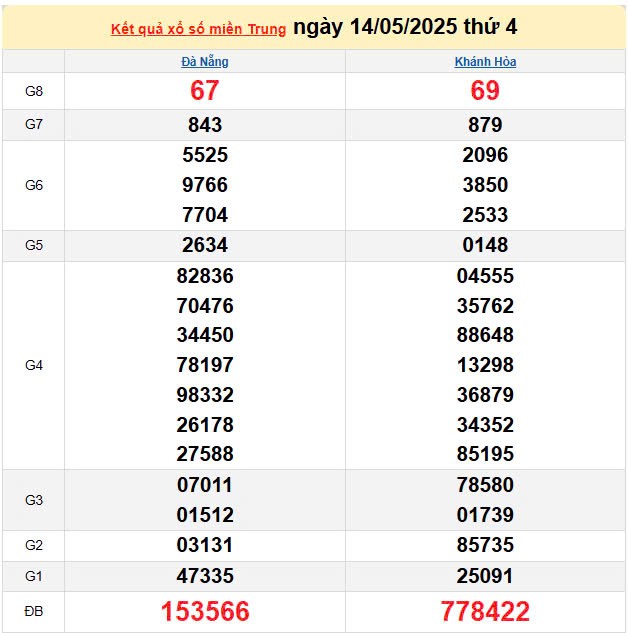Click the G2 number 03131

click(x=205, y=545)
